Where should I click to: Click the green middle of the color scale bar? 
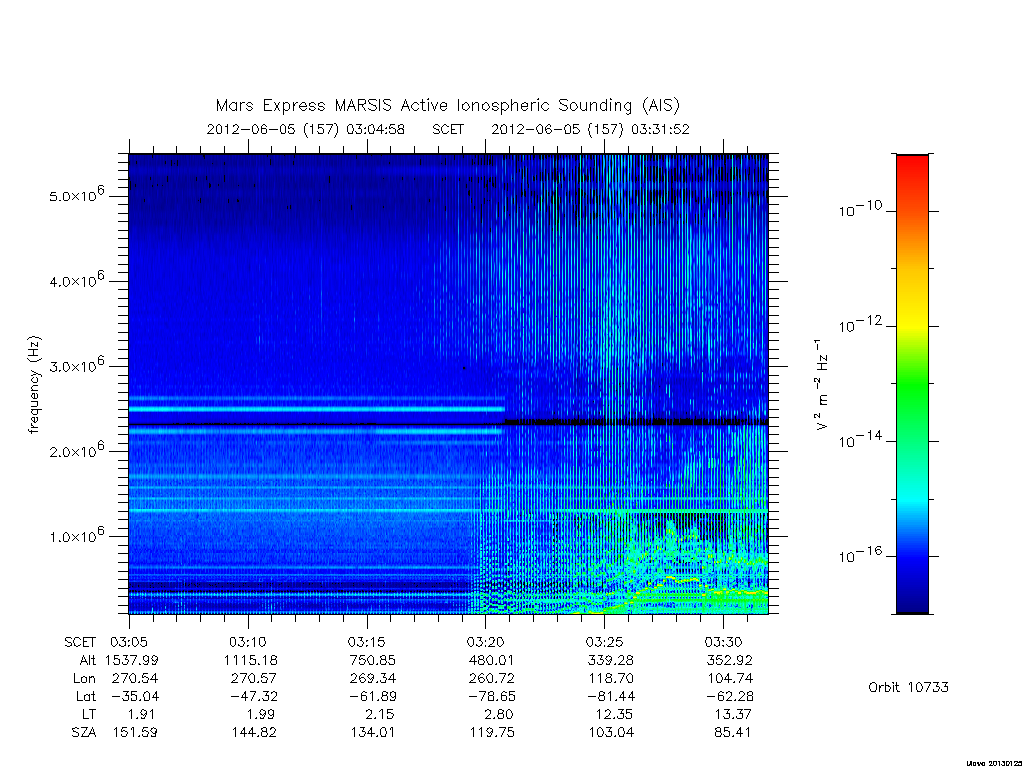pos(912,384)
